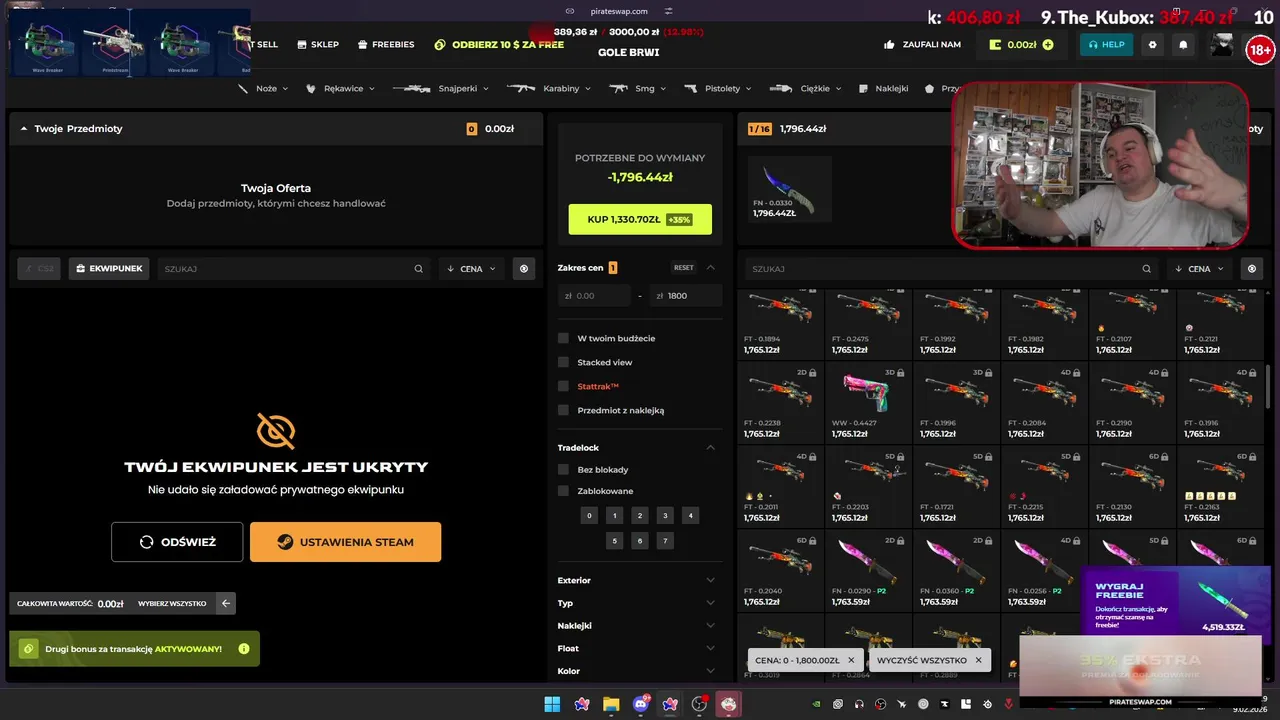Open File Explorer from the taskbar

point(611,704)
